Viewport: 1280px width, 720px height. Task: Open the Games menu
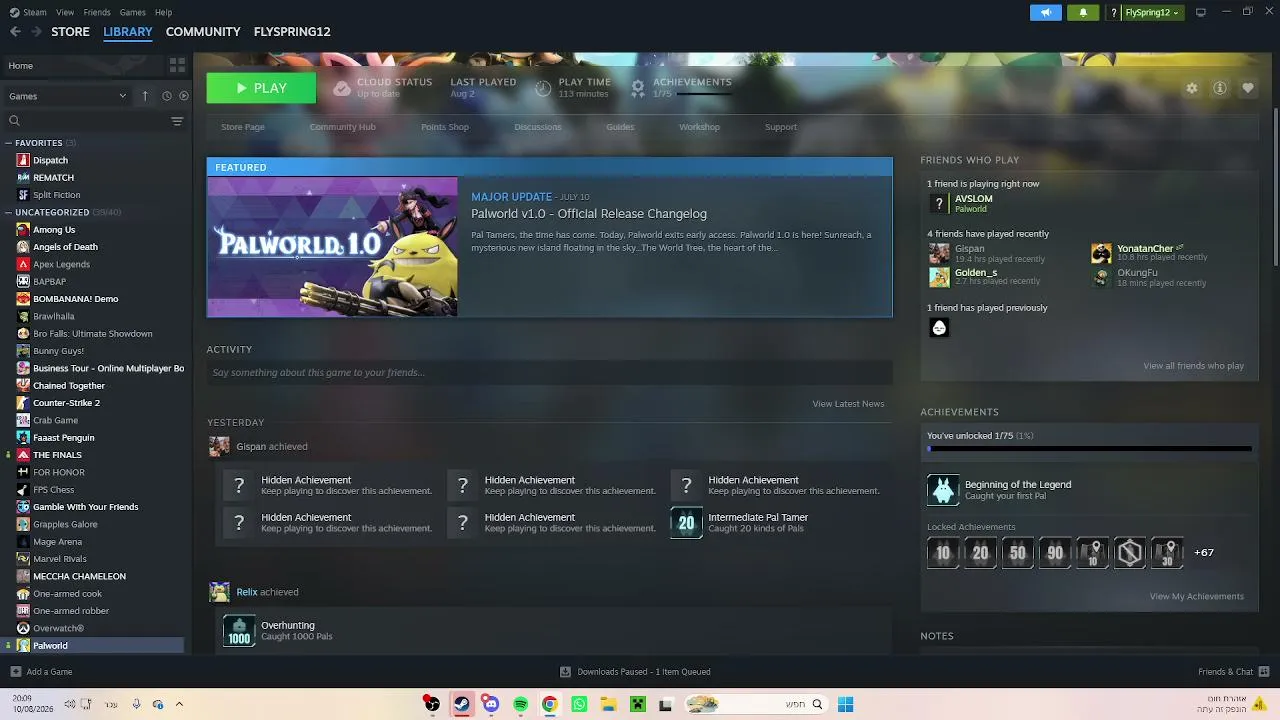[133, 12]
